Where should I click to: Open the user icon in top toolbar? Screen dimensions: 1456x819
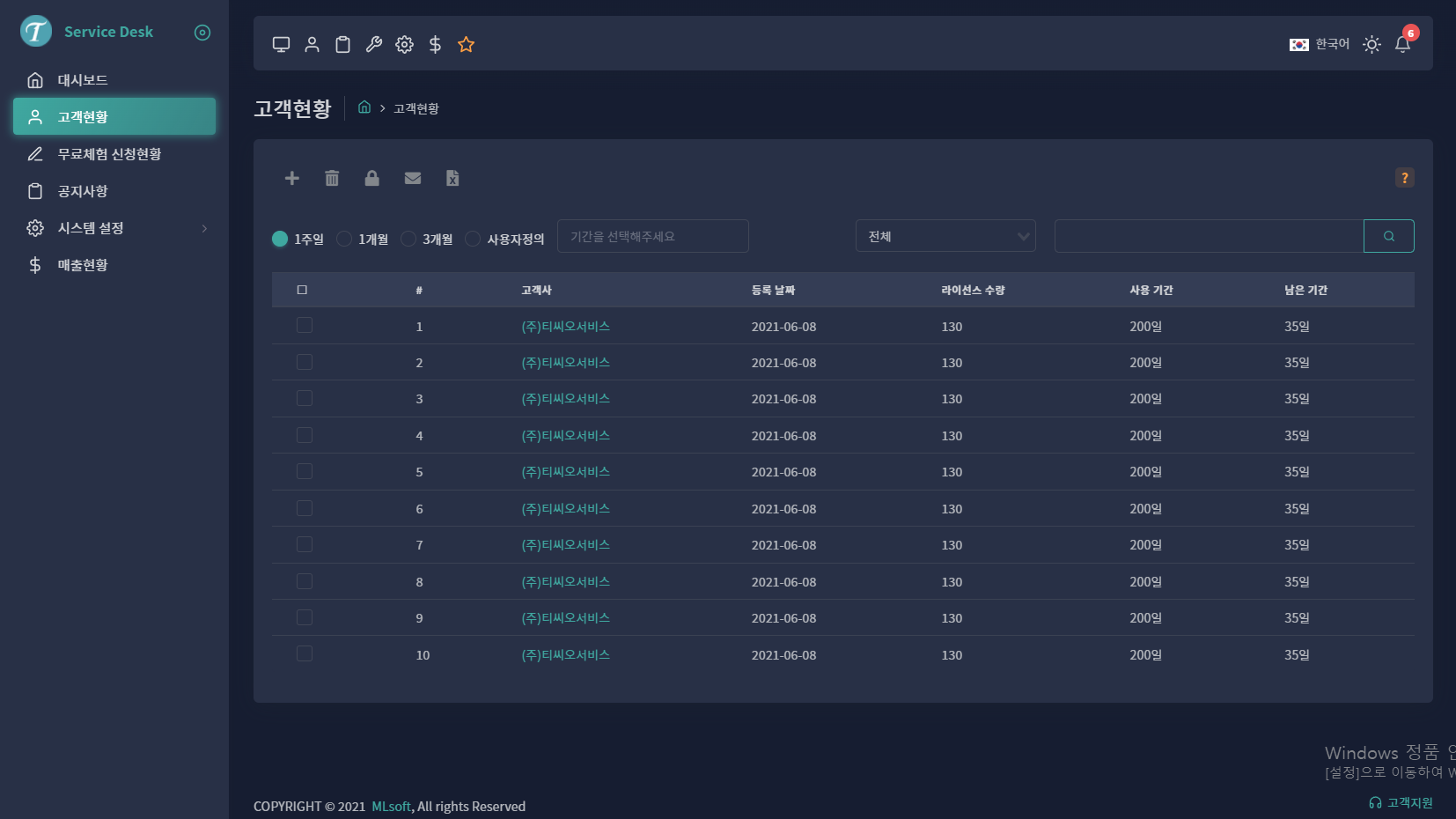(x=313, y=44)
